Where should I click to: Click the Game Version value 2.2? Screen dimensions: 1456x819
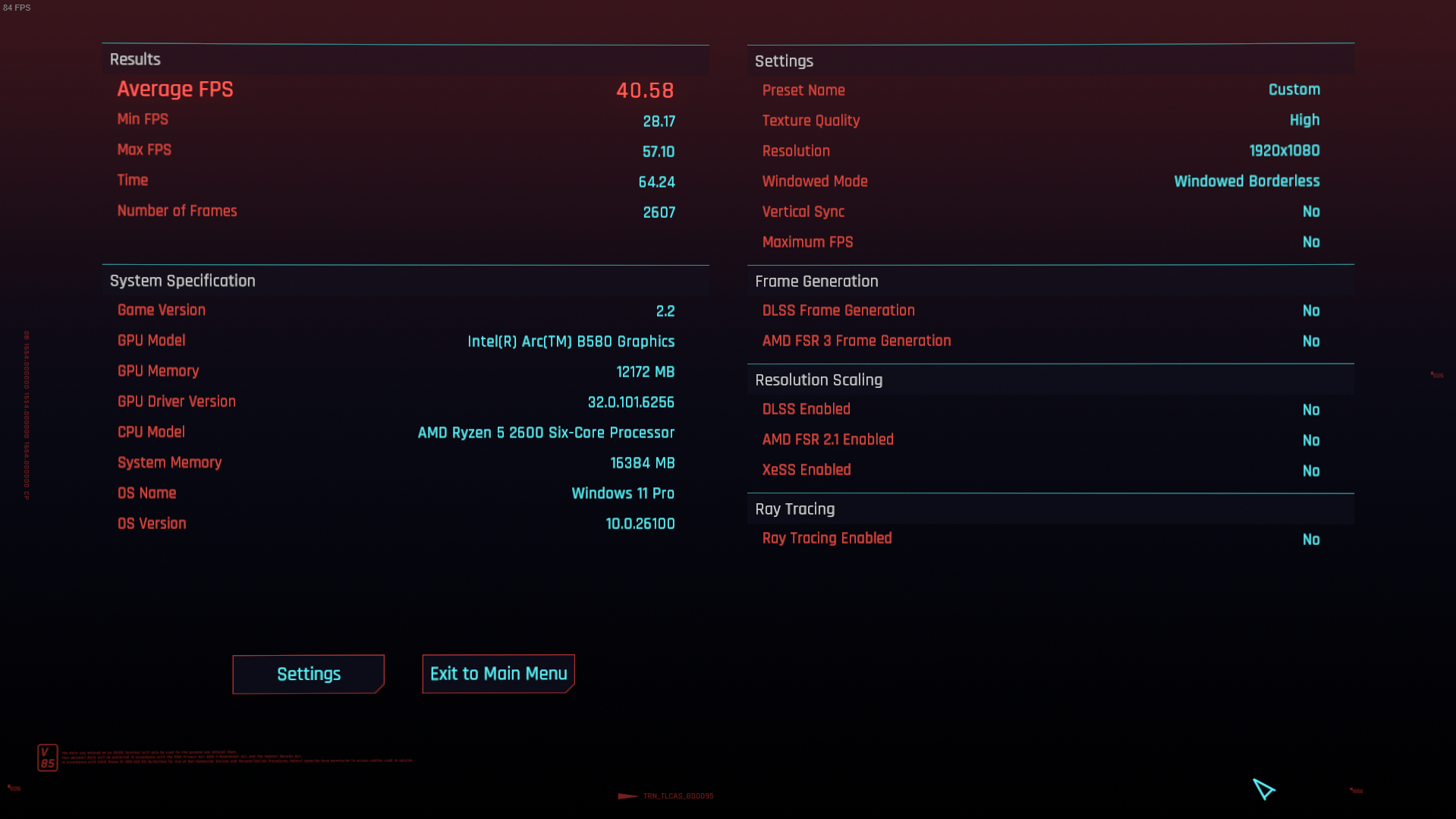pyautogui.click(x=665, y=311)
